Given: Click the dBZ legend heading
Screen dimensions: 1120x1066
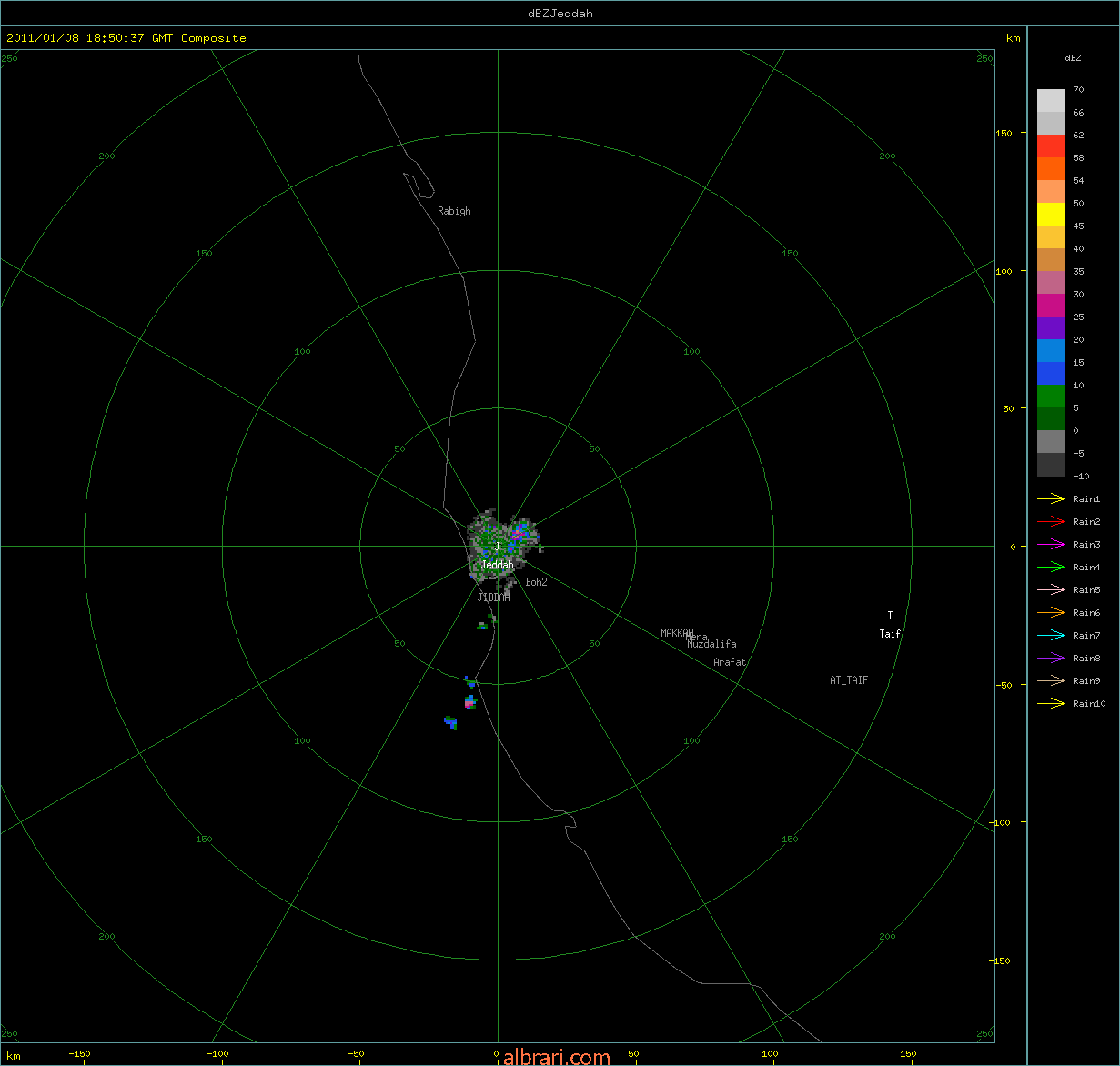Looking at the screenshot, I should (x=1073, y=57).
